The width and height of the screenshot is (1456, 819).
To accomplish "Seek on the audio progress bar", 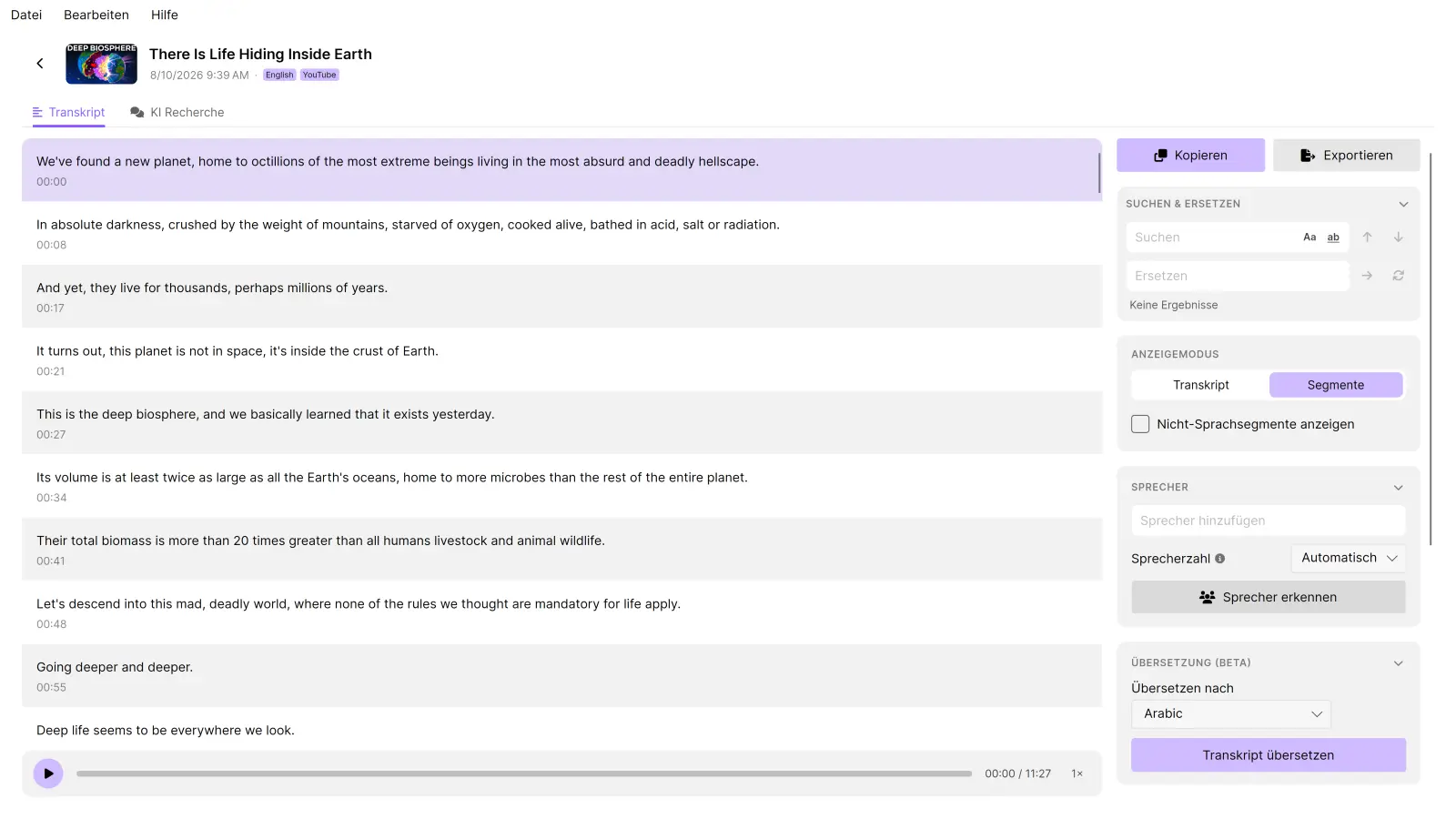I will coord(524,773).
